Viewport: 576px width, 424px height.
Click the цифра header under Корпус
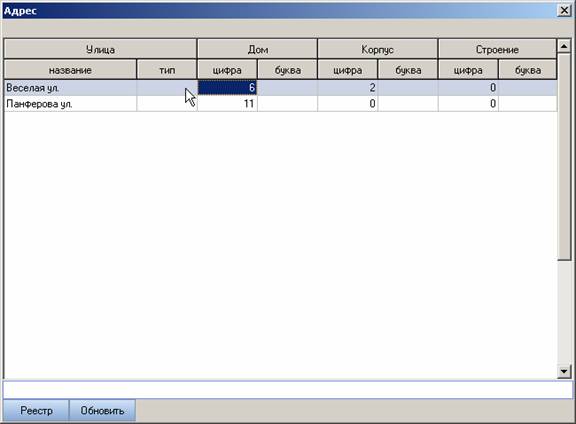[x=348, y=70]
